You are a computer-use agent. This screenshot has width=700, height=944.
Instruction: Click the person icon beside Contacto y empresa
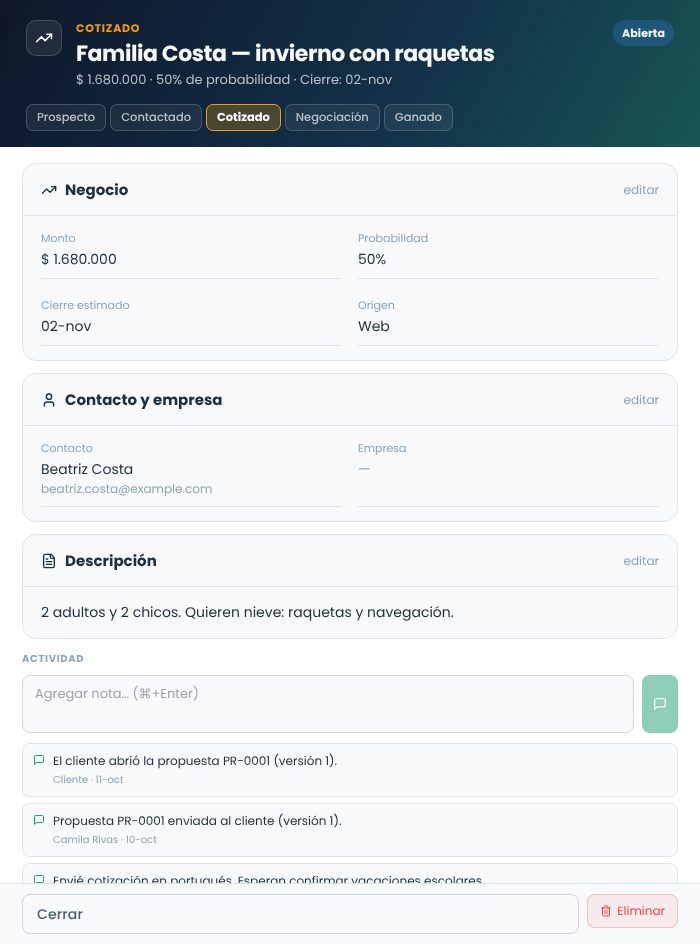(x=49, y=400)
